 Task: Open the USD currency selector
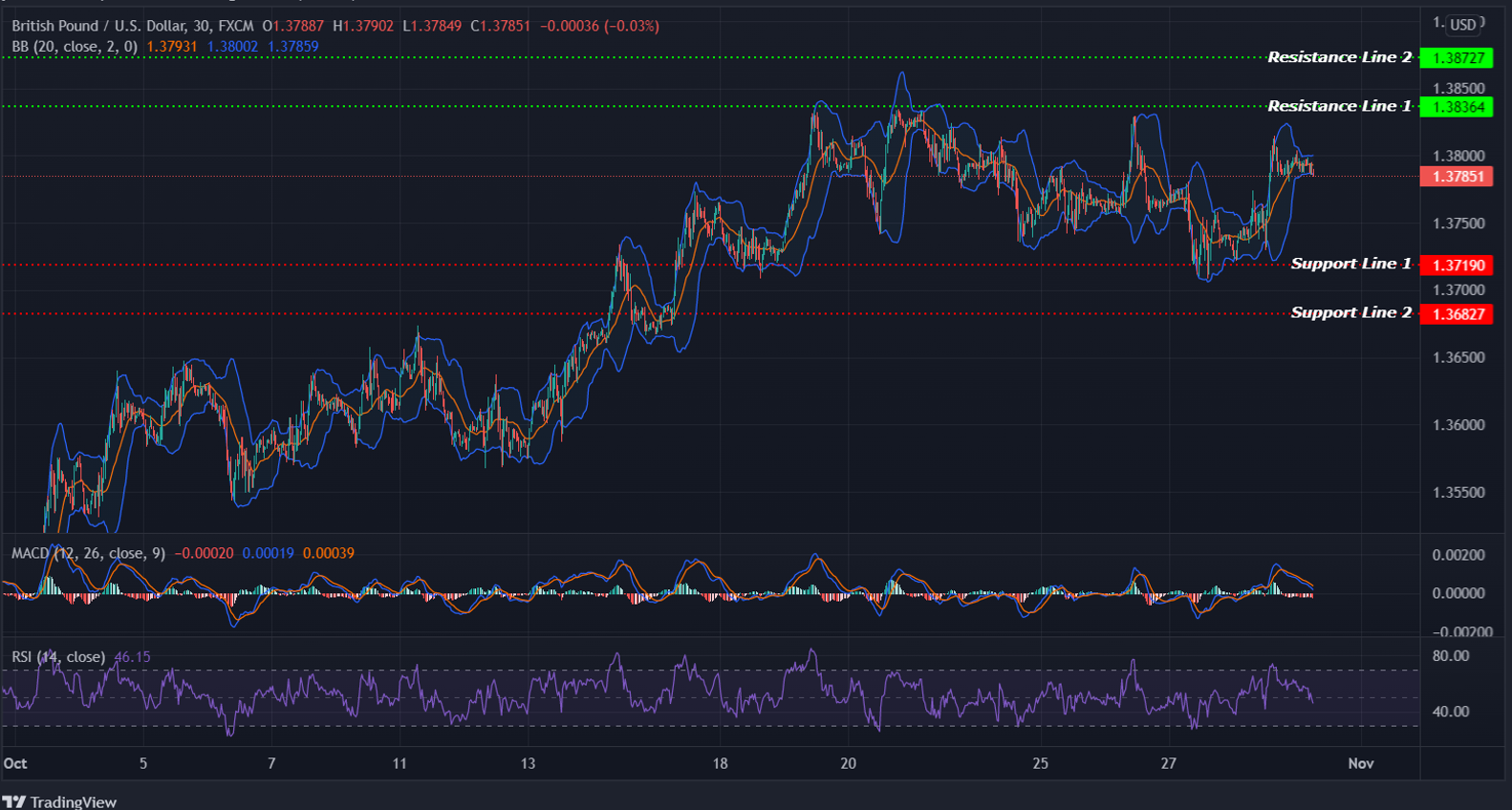(1463, 24)
